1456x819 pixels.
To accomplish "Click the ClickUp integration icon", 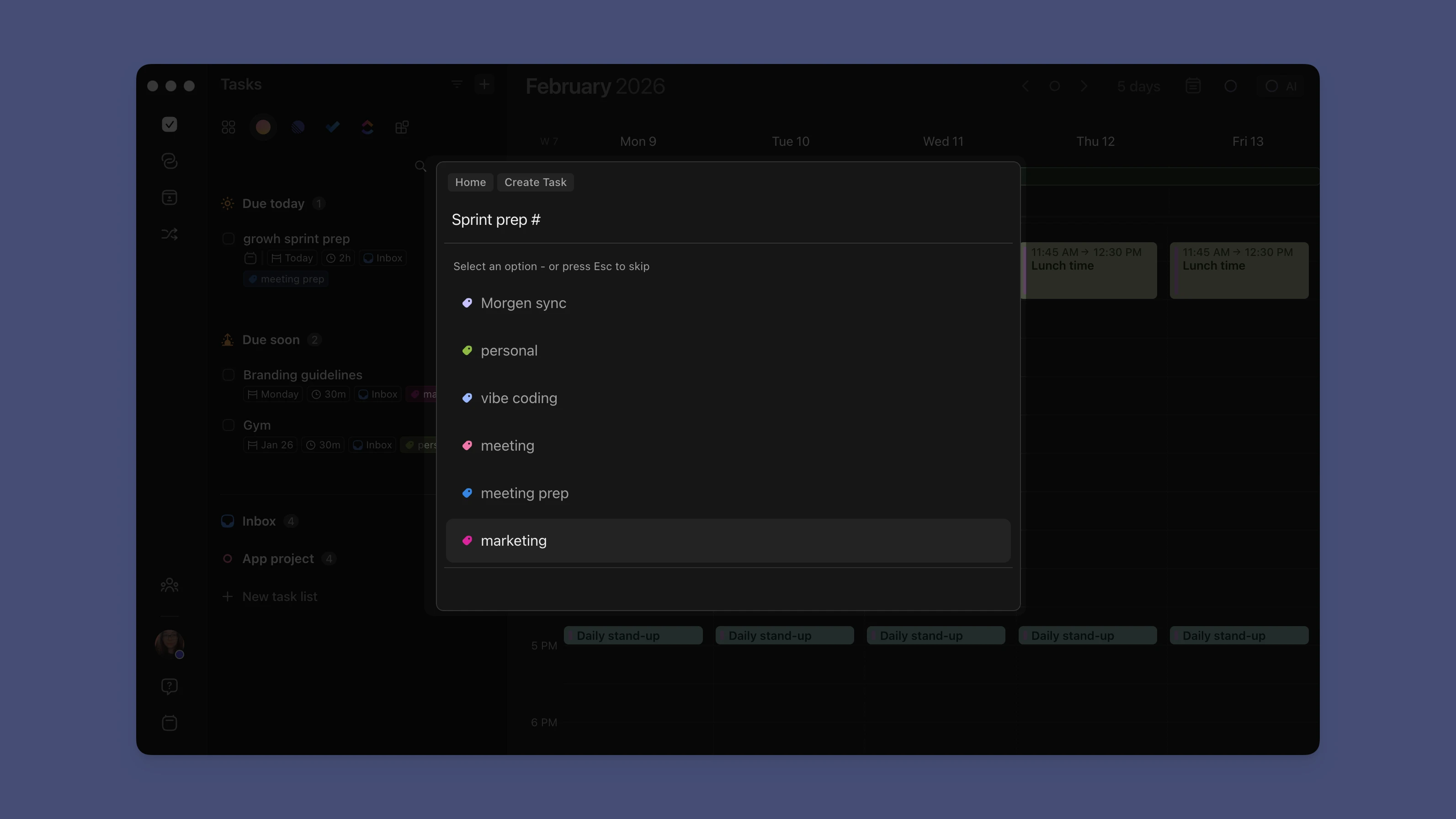I will click(x=367, y=127).
